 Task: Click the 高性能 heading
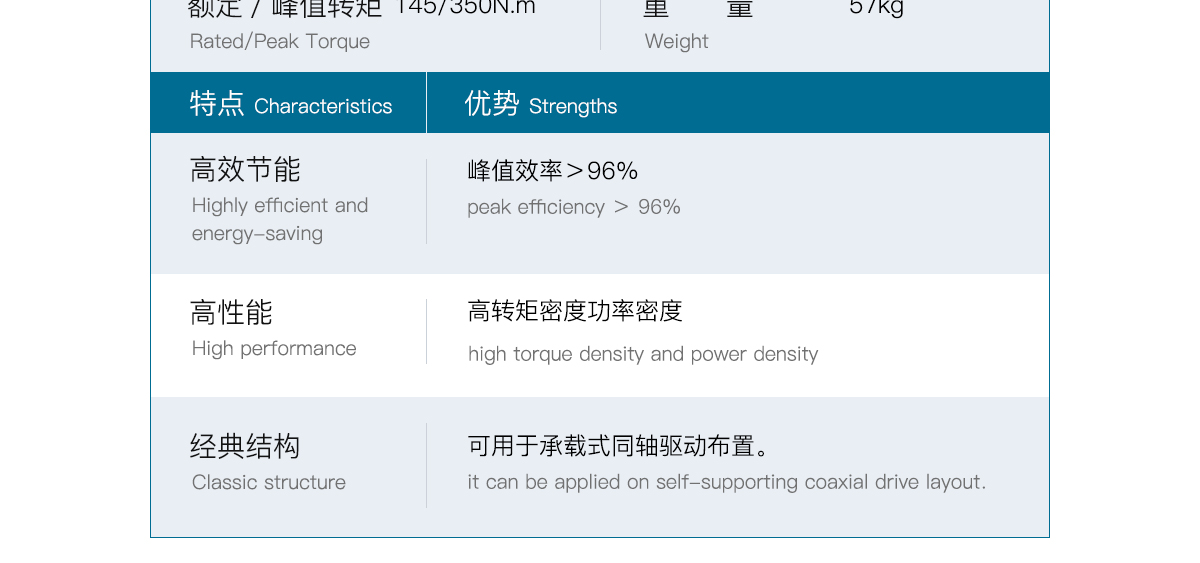pyautogui.click(x=231, y=313)
